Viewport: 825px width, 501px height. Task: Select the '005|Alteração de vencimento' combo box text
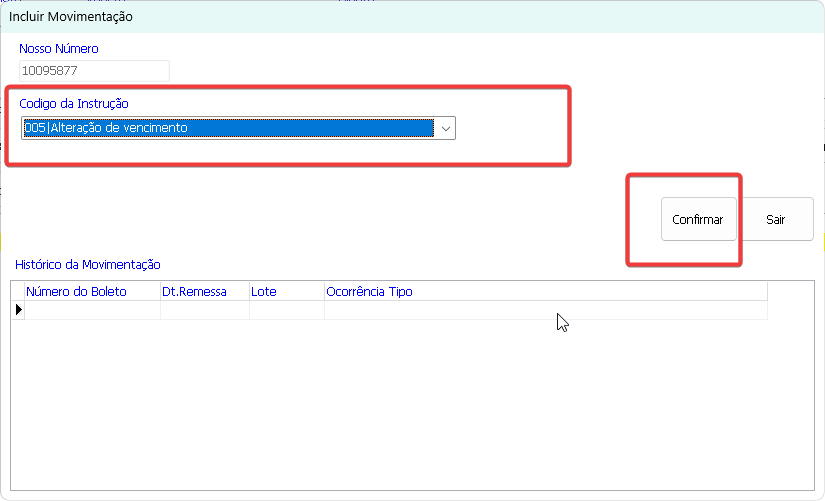coord(228,128)
